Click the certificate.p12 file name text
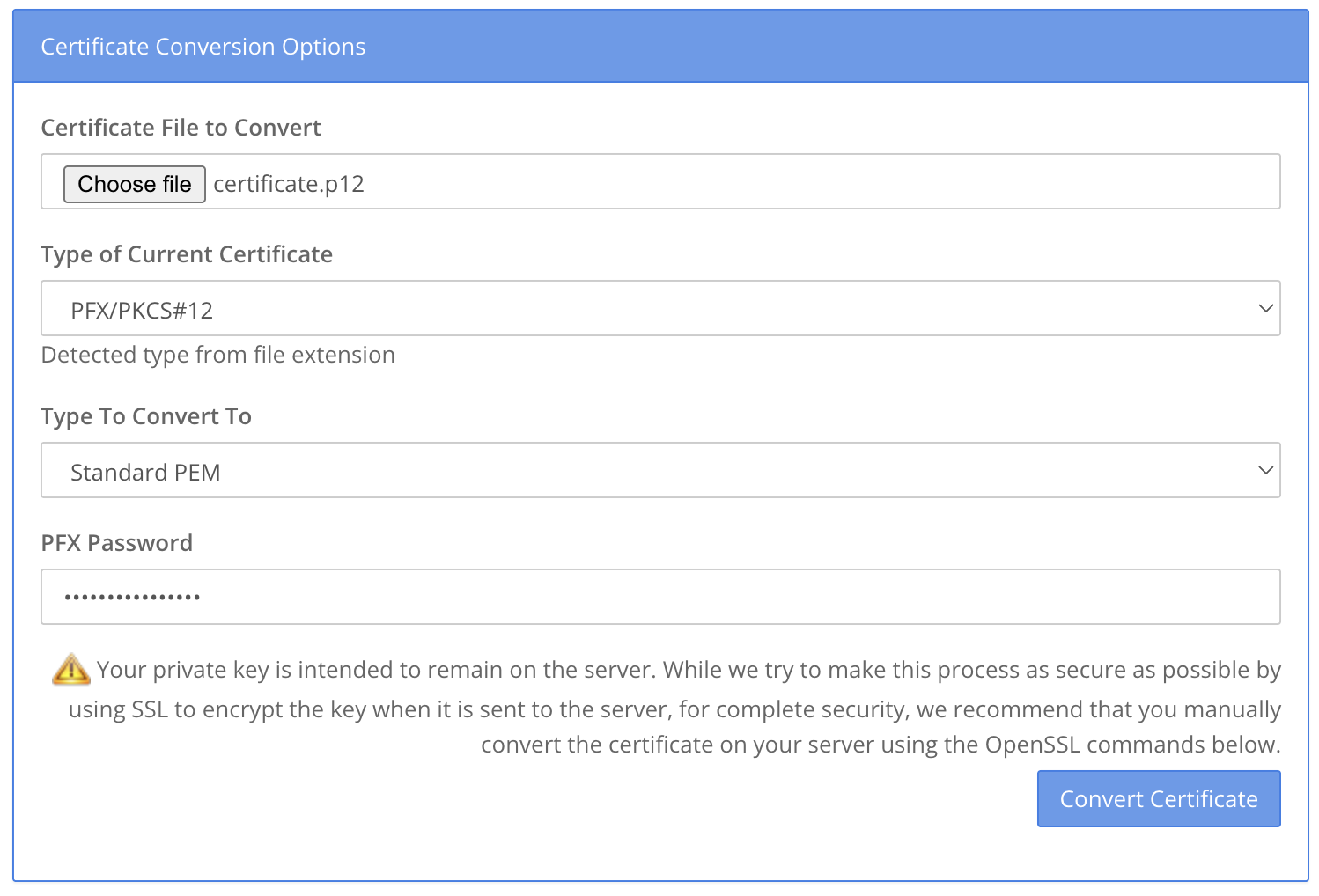 (289, 184)
